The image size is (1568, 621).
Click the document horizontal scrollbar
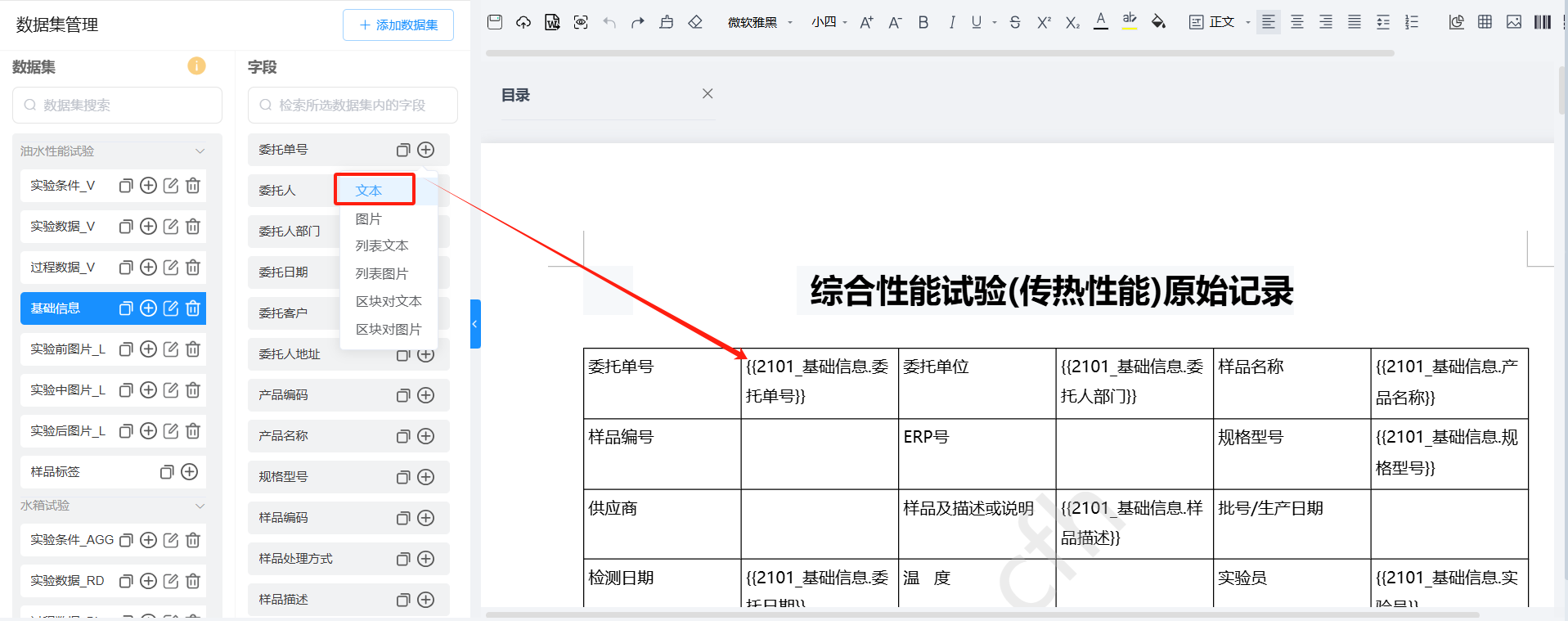tap(982, 614)
